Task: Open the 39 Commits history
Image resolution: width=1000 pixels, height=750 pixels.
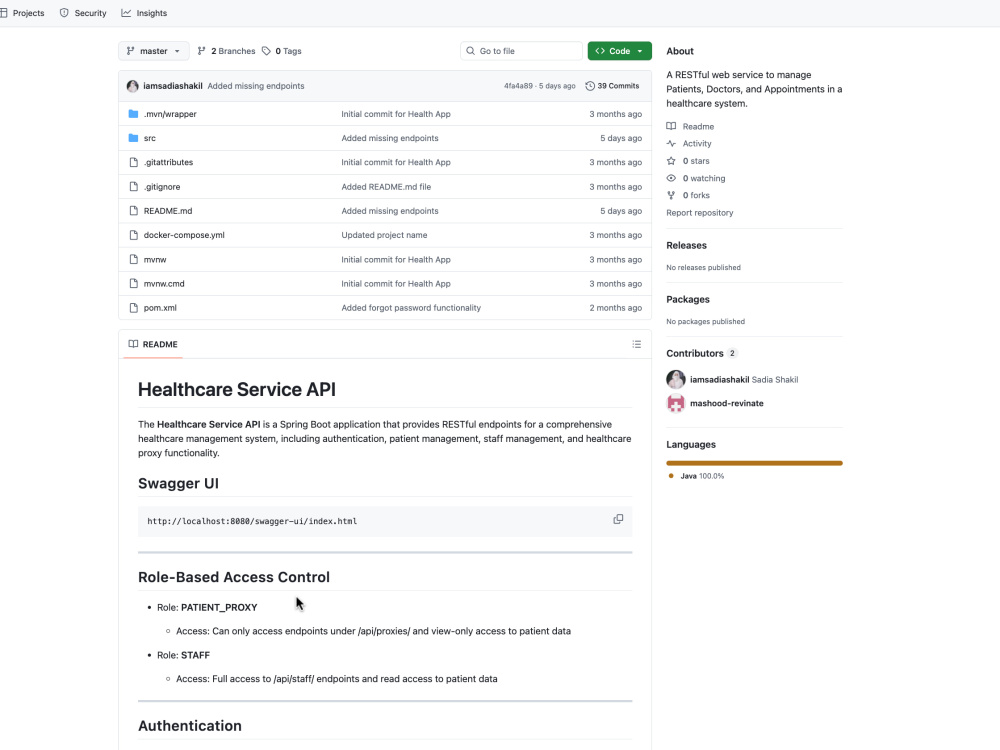Action: tap(612, 86)
